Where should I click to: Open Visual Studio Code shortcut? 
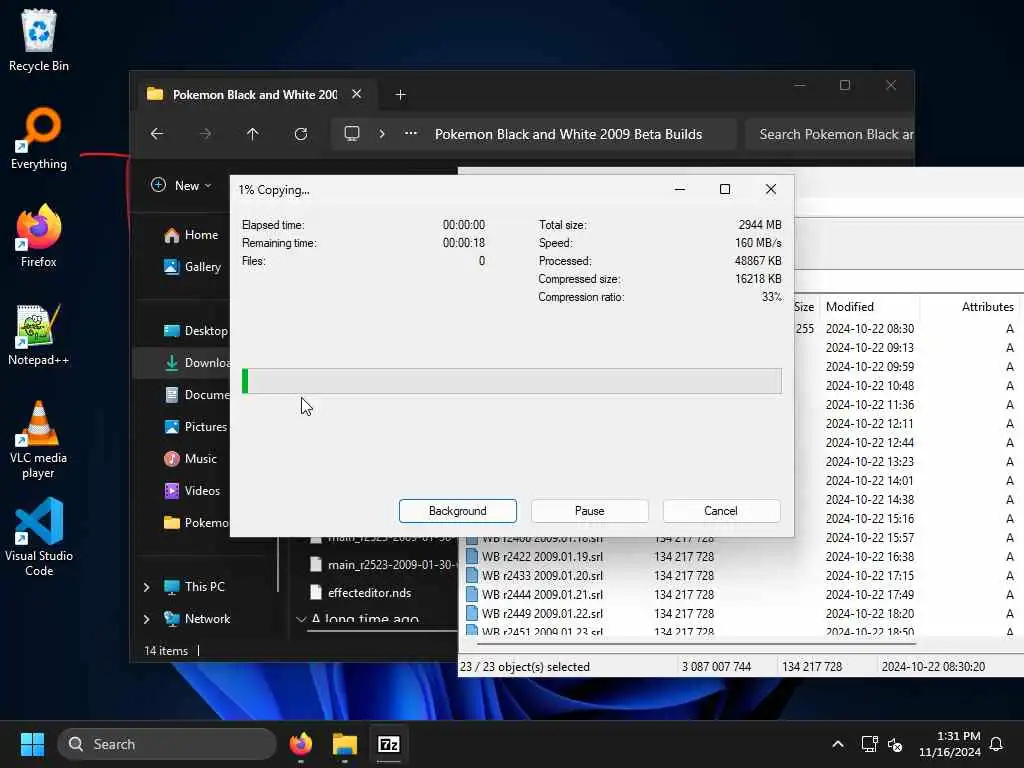pos(39,537)
